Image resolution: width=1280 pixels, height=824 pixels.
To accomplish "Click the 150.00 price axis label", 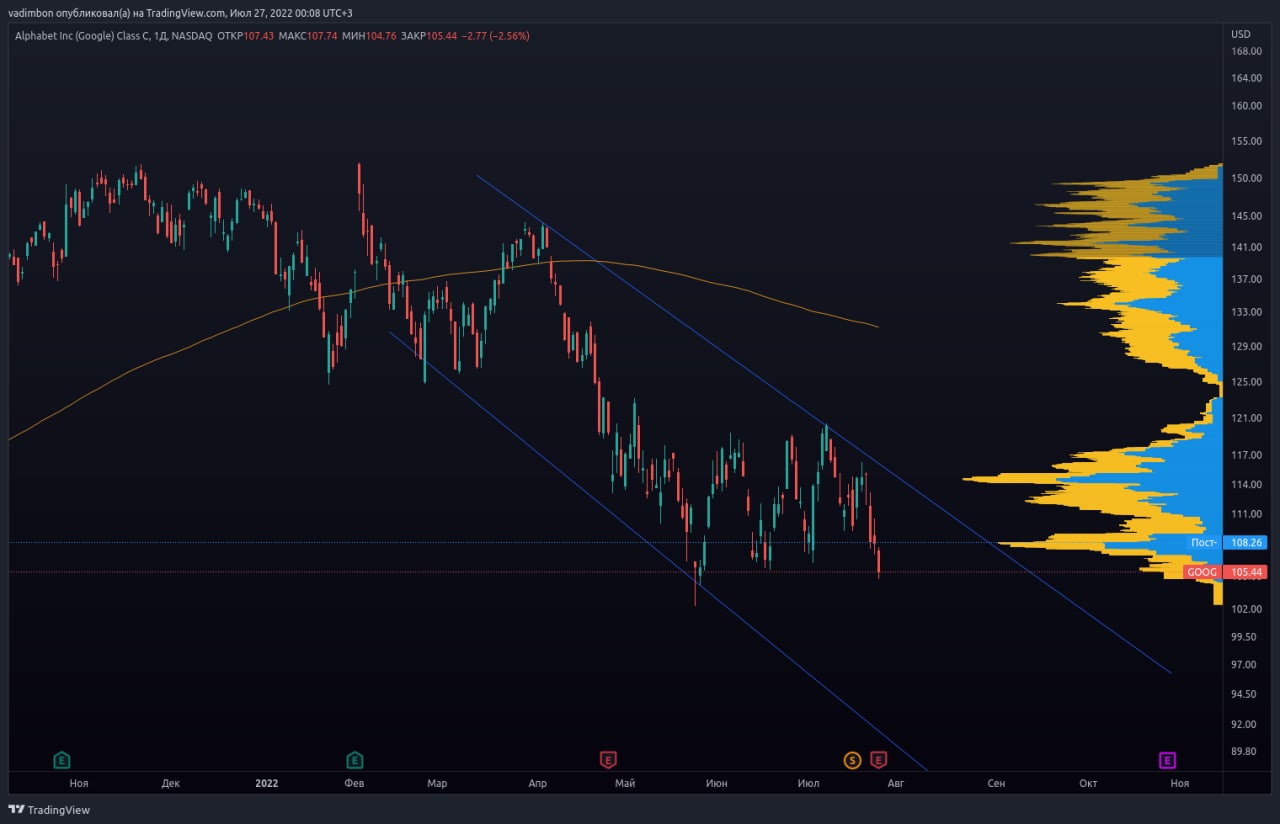I will 1246,179.
